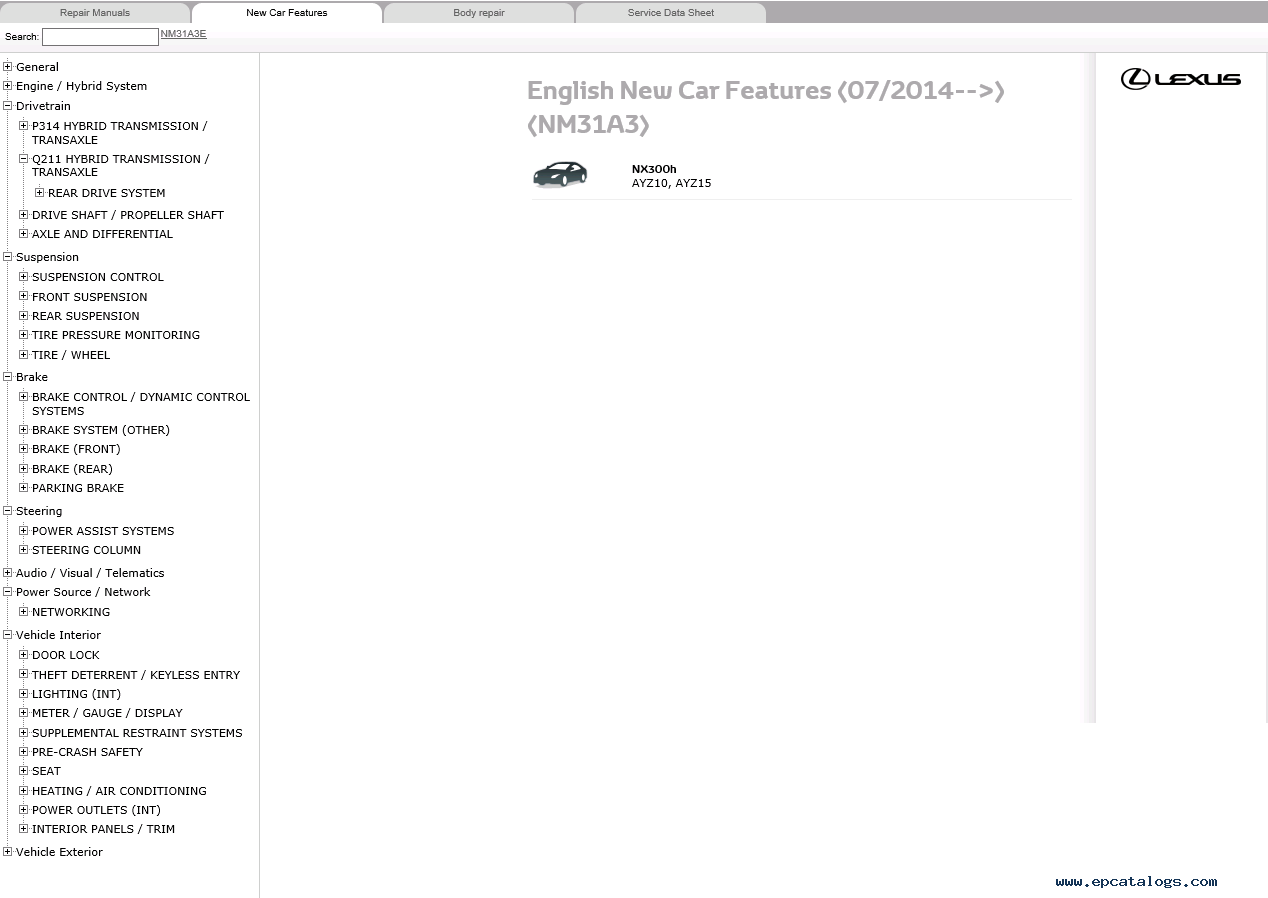Focus the Search input field
The height and width of the screenshot is (898, 1268).
pyautogui.click(x=100, y=37)
